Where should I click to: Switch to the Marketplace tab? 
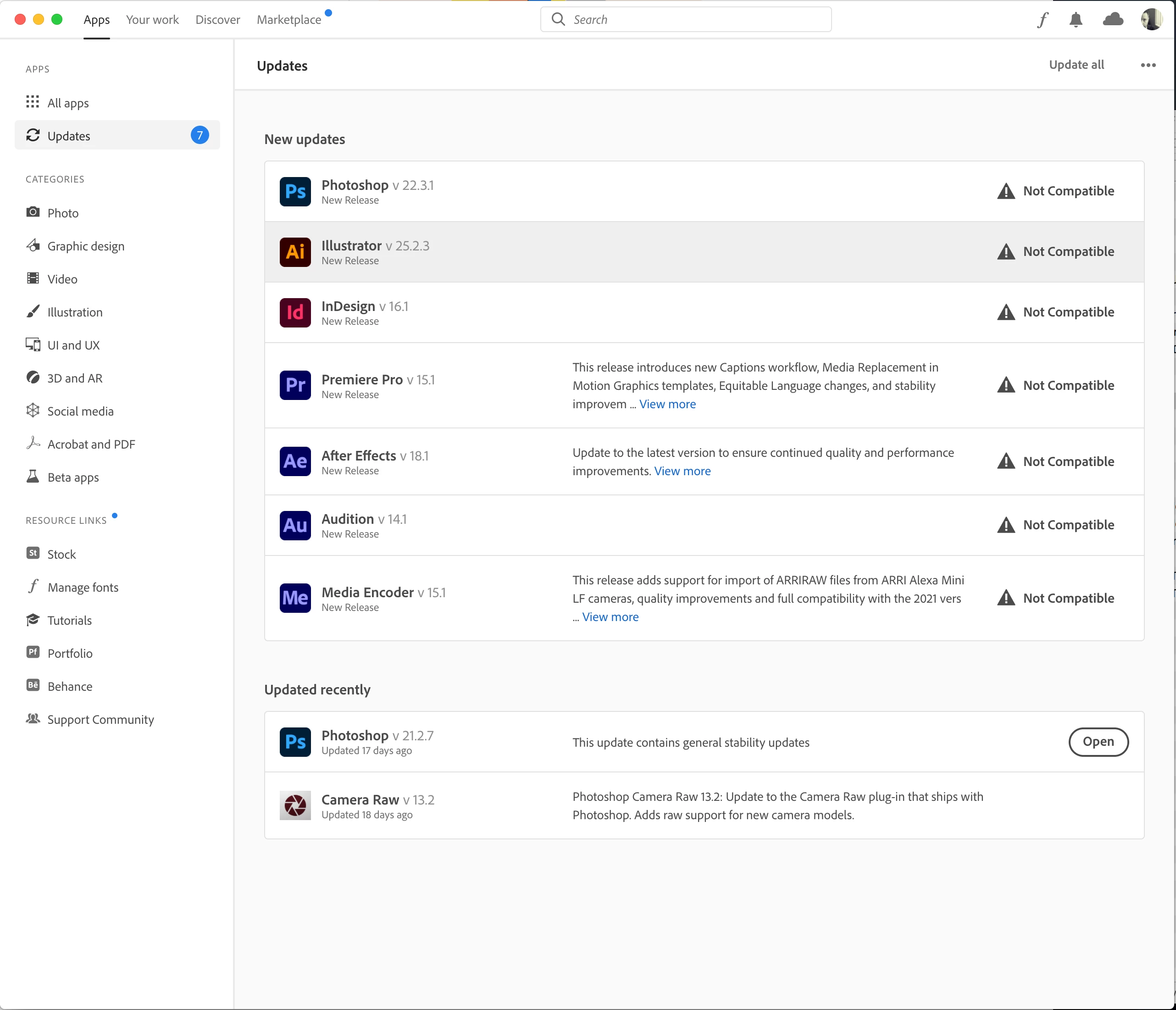coord(289,20)
